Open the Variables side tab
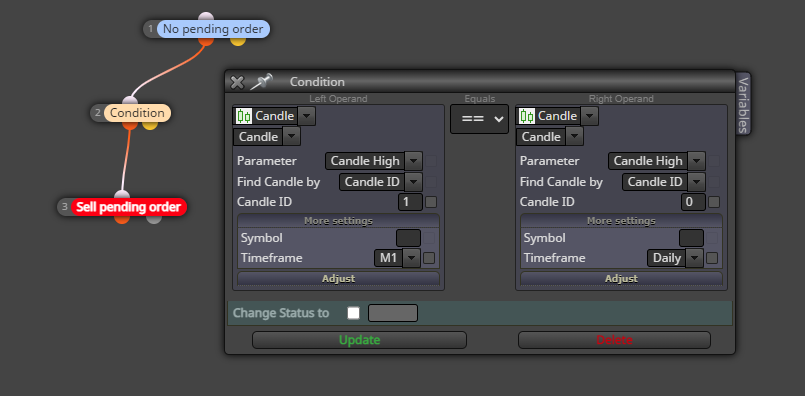This screenshot has height=396, width=805. tap(743, 104)
